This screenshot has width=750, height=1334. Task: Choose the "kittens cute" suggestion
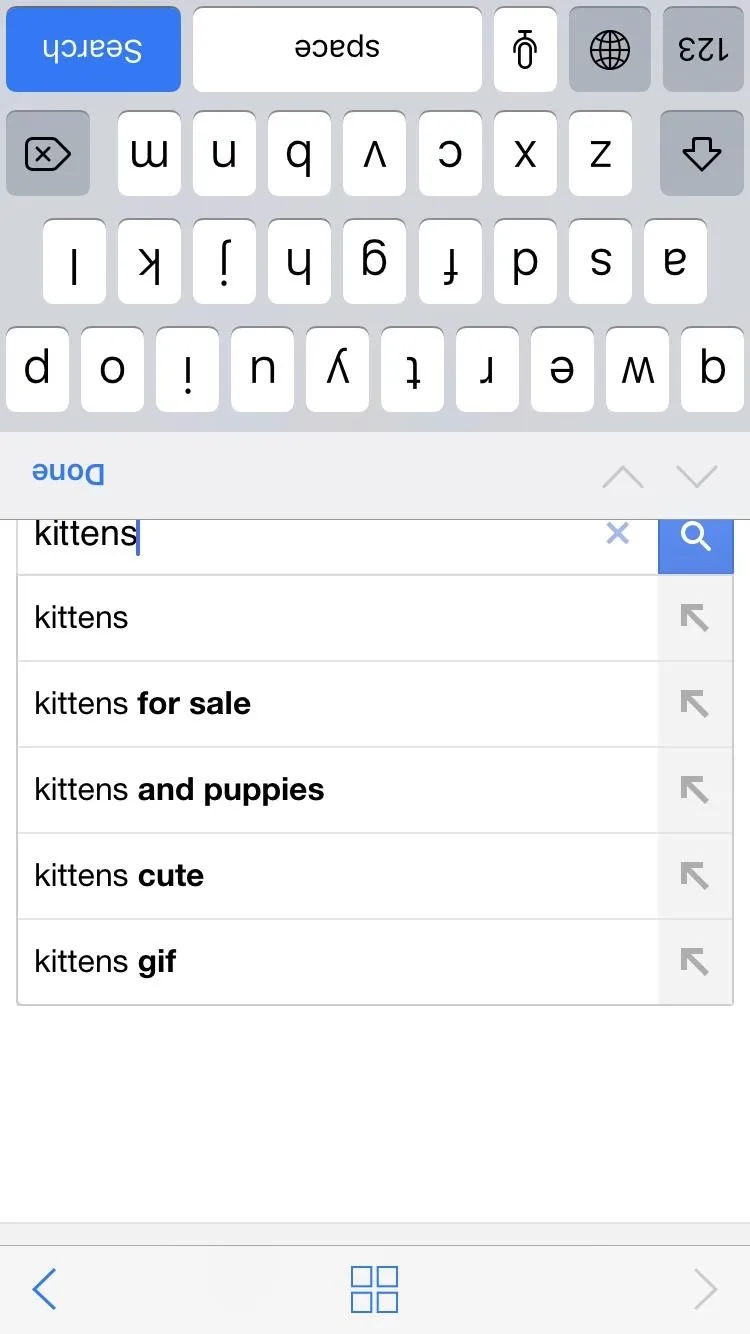(120, 876)
